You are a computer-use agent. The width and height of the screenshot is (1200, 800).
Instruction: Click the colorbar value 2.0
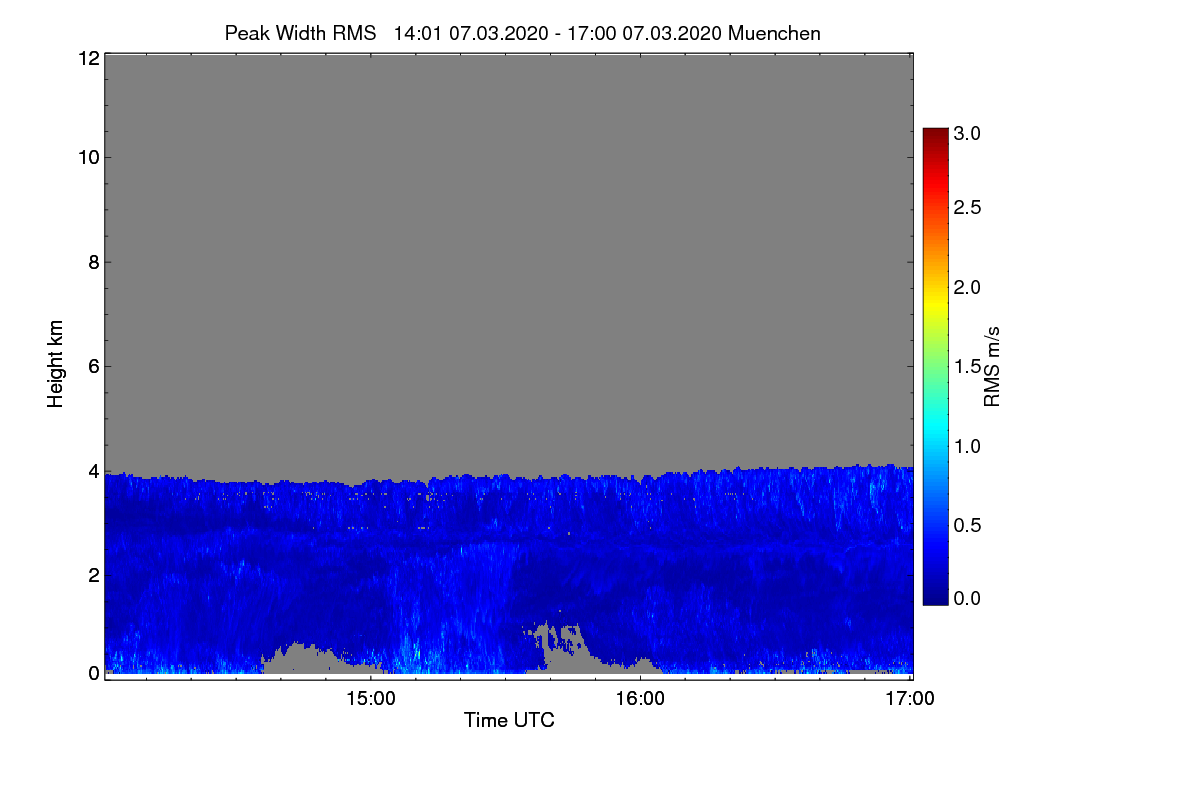coord(967,288)
